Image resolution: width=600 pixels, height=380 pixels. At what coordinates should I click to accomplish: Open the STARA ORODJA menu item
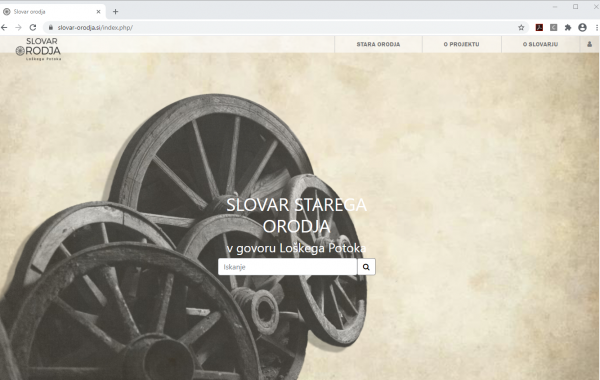pyautogui.click(x=378, y=44)
